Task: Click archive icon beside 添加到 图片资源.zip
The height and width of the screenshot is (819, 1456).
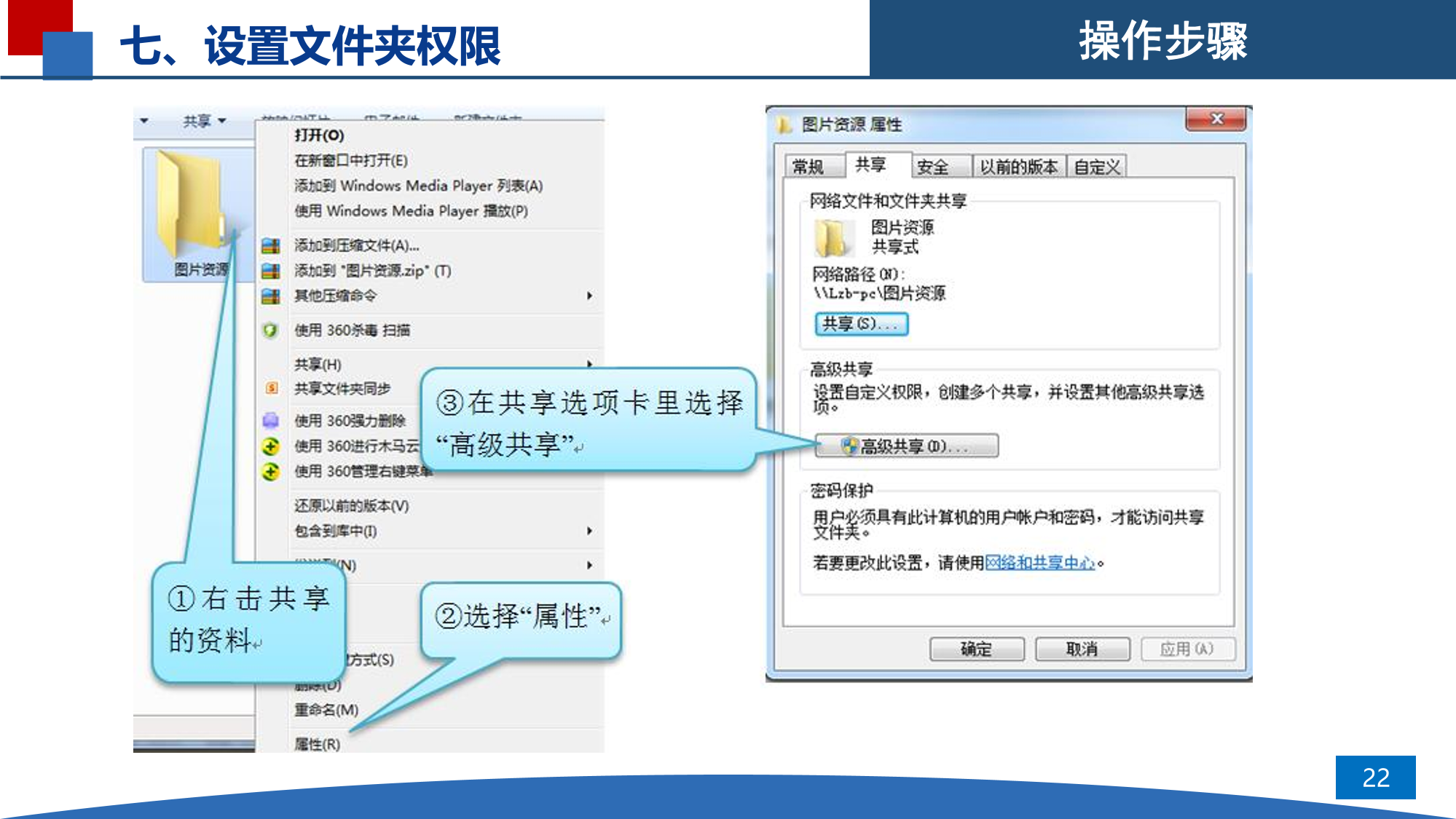Action: 271,272
